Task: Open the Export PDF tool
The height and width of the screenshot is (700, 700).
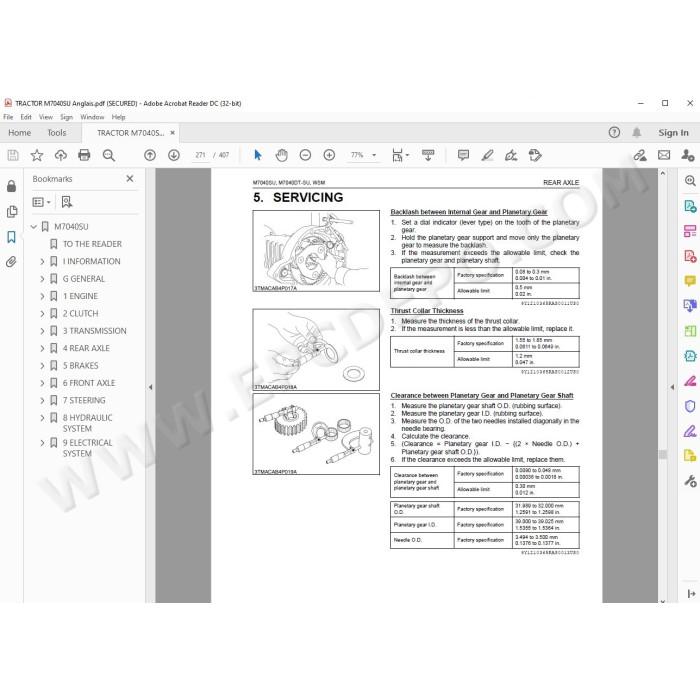Action: (x=690, y=206)
